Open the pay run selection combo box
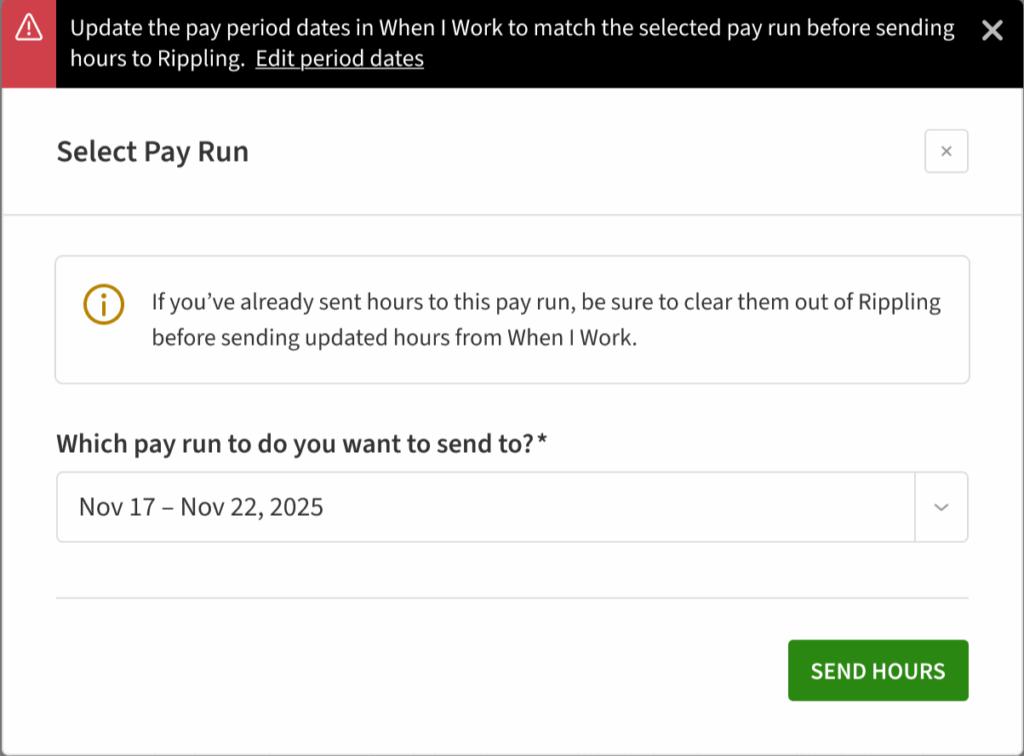 pos(485,507)
